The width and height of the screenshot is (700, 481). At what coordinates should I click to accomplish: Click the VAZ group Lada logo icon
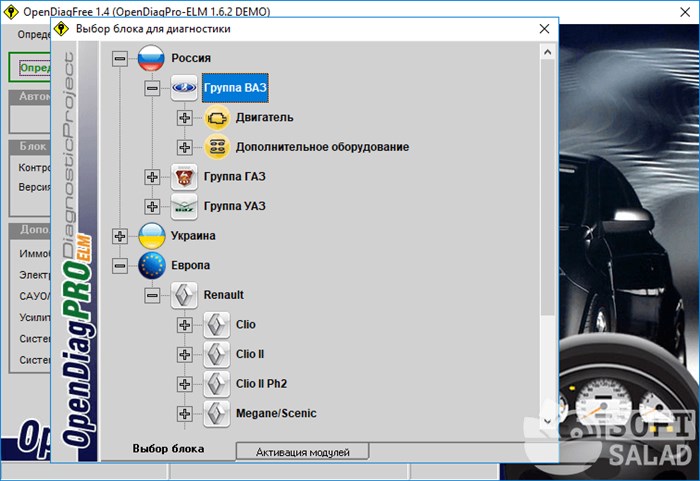(184, 88)
